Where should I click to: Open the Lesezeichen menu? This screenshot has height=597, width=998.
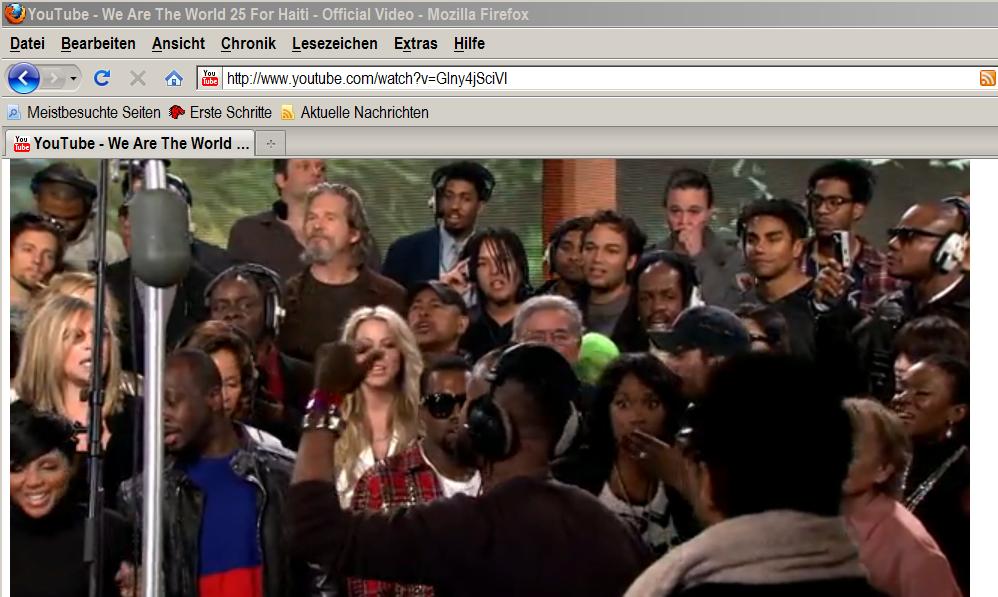click(335, 44)
